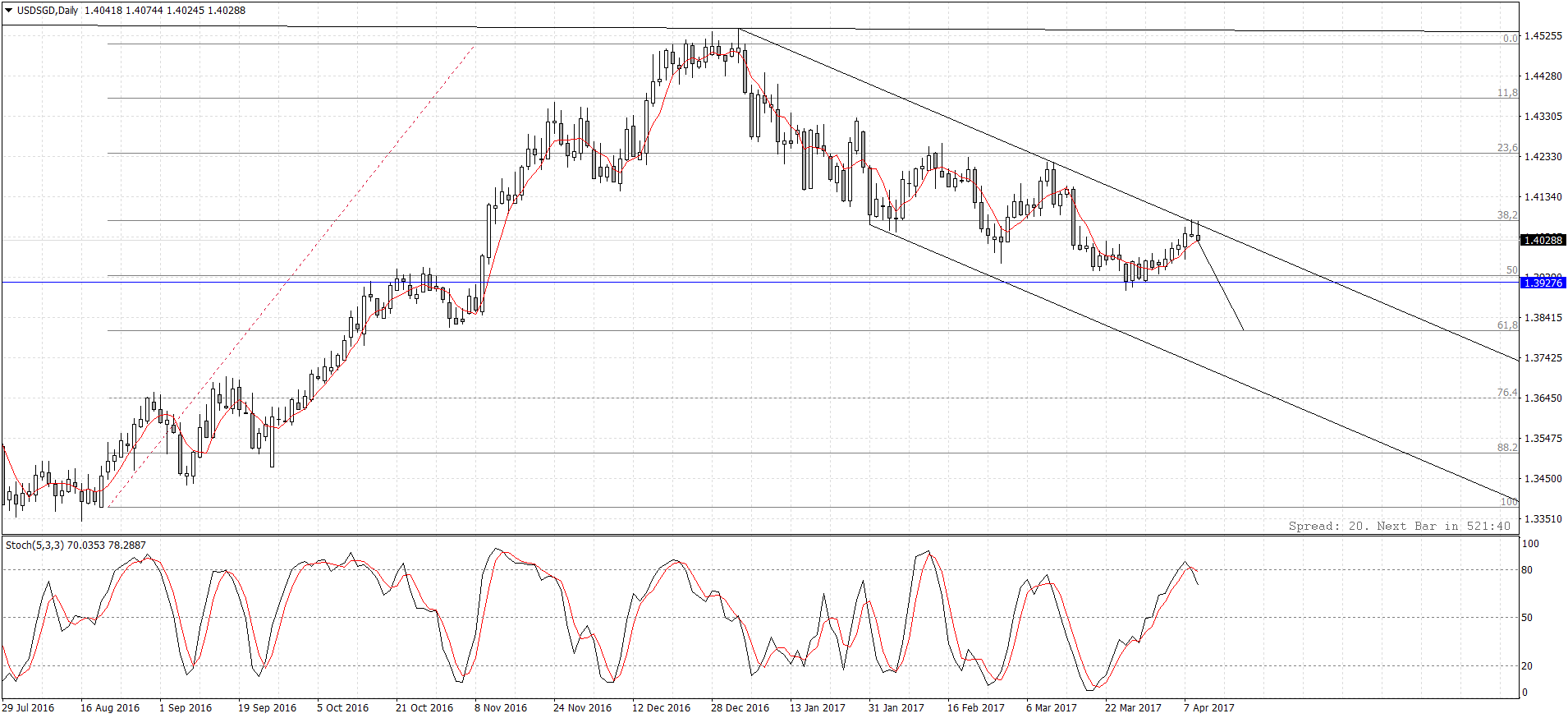Click the 1.35475 price axis value
Screen dimensions: 1568x718
[x=1543, y=439]
